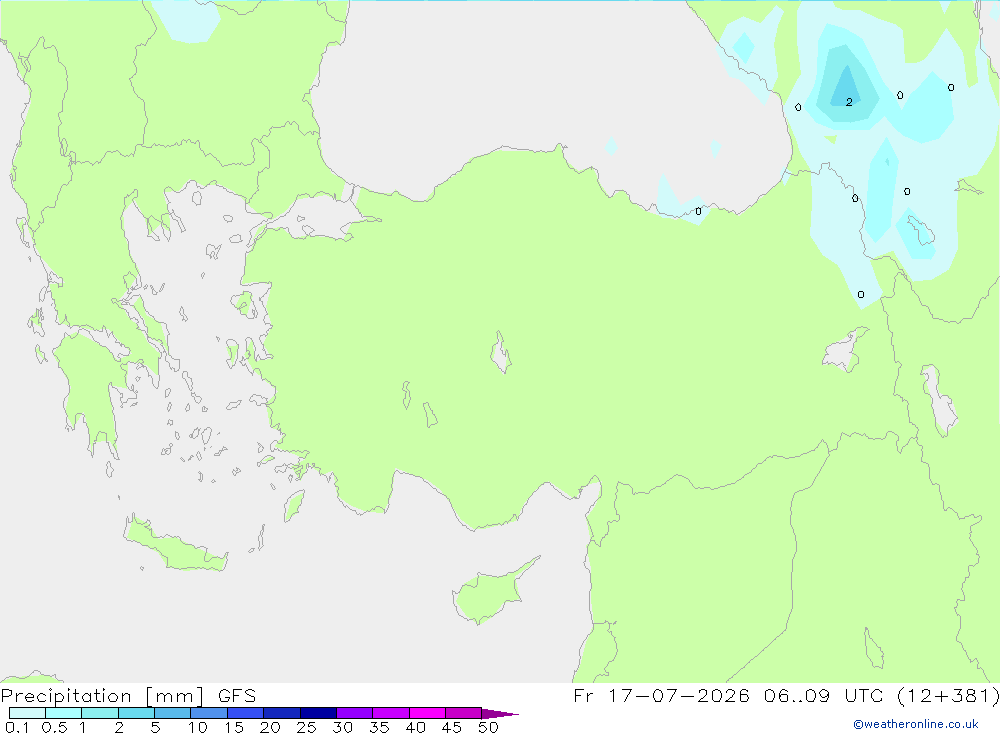Viewport: 1000px width, 733px height.
Task: Click the "0.5" legend scale label
Action: (x=54, y=727)
